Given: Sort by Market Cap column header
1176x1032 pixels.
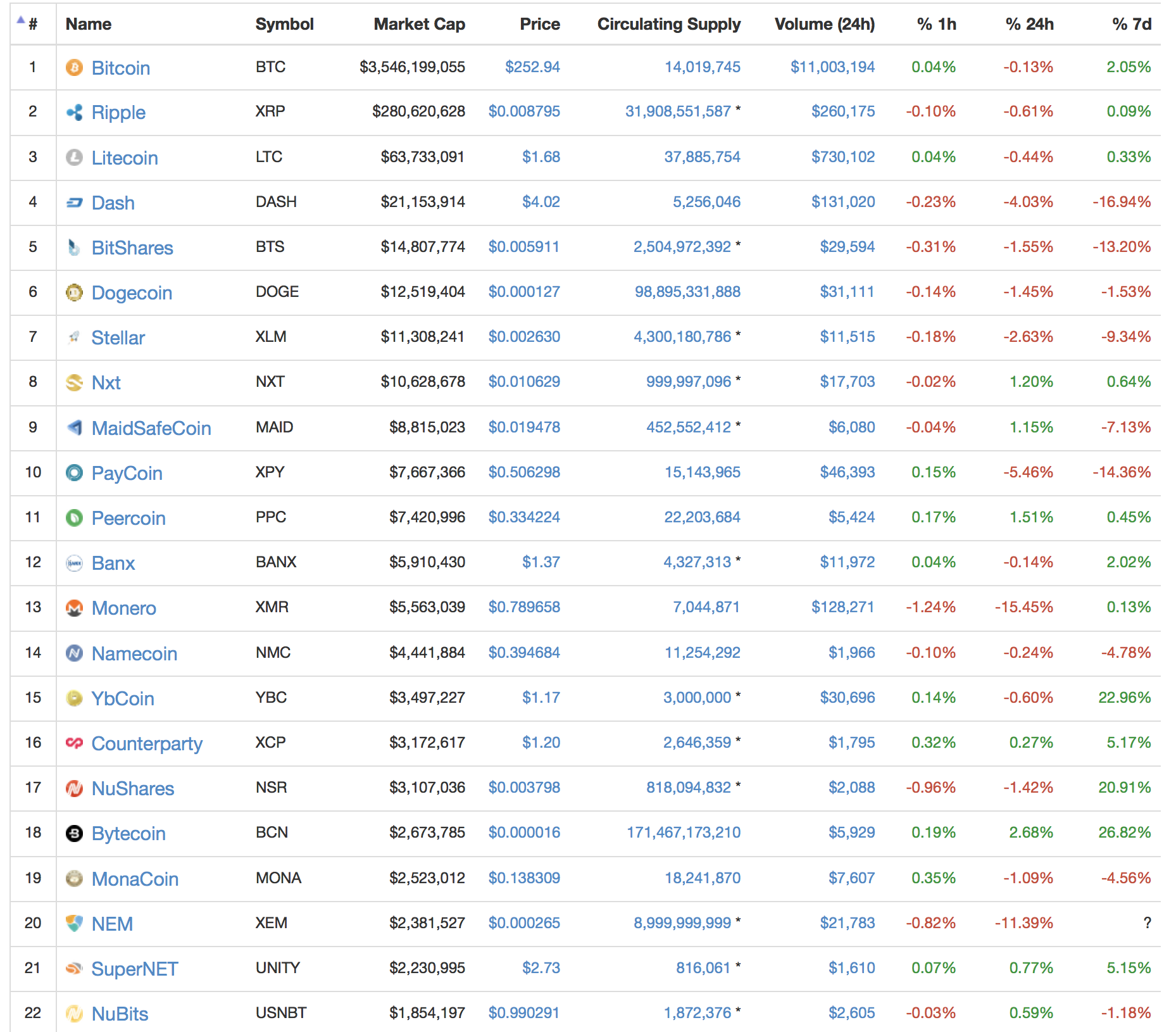Looking at the screenshot, I should click(x=420, y=24).
